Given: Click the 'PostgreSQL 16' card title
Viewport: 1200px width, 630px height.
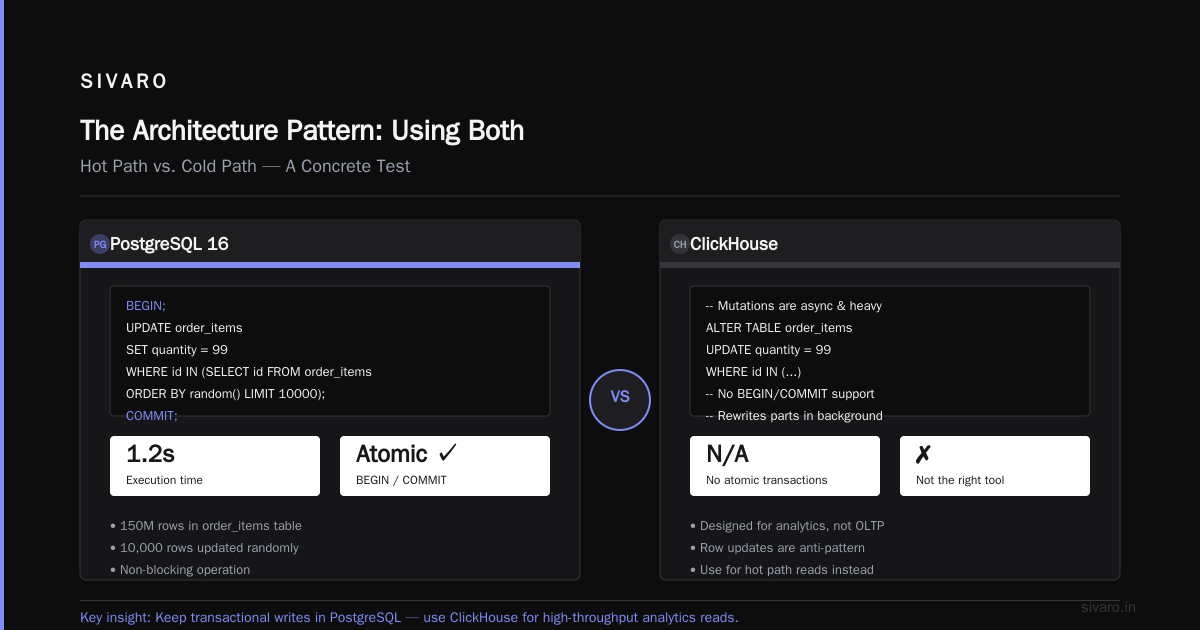Looking at the screenshot, I should [169, 244].
